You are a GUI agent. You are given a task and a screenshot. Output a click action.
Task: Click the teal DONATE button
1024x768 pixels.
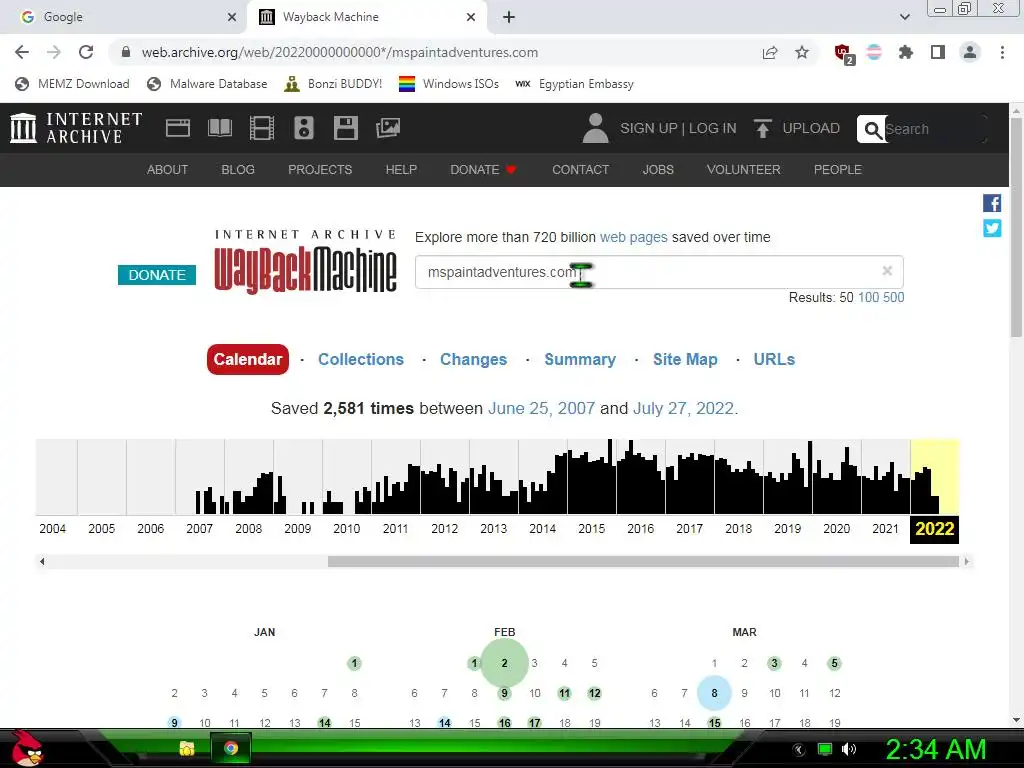157,275
